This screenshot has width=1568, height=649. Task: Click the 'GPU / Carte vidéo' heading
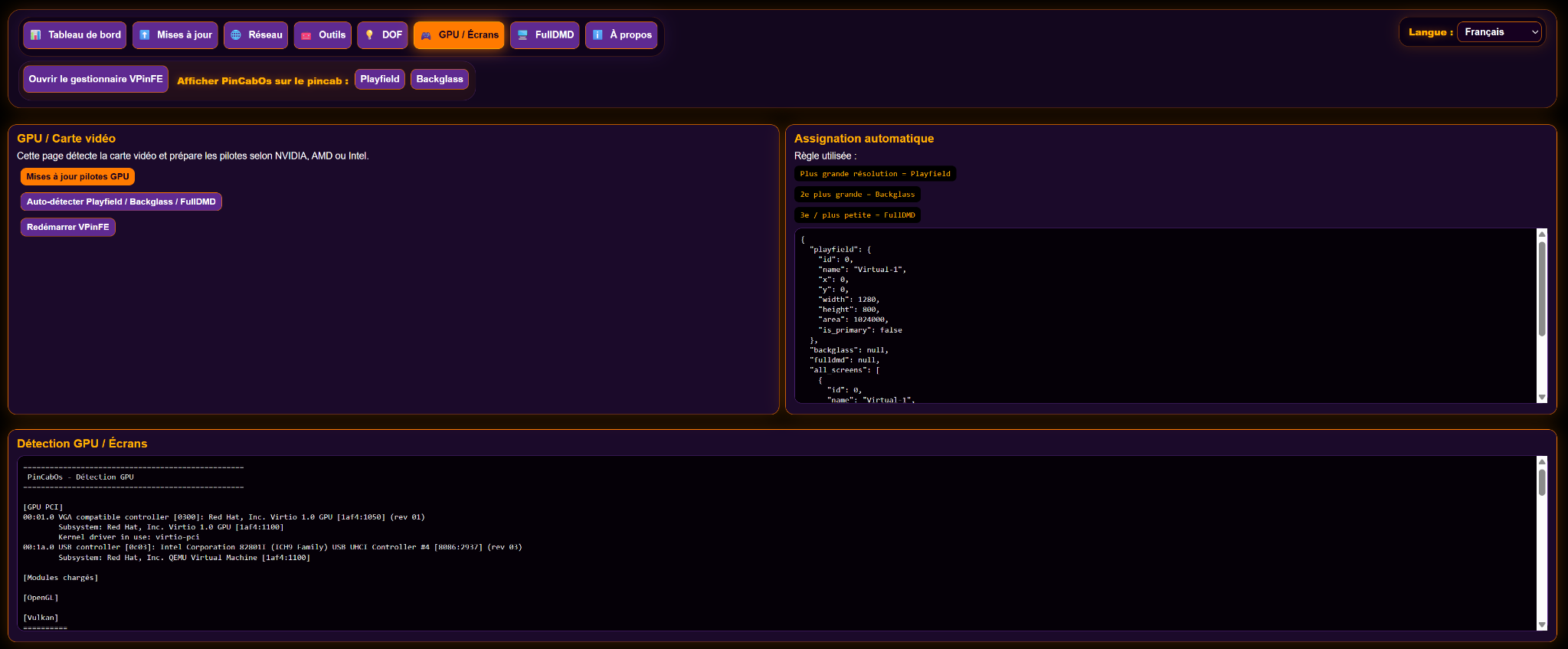pos(66,139)
